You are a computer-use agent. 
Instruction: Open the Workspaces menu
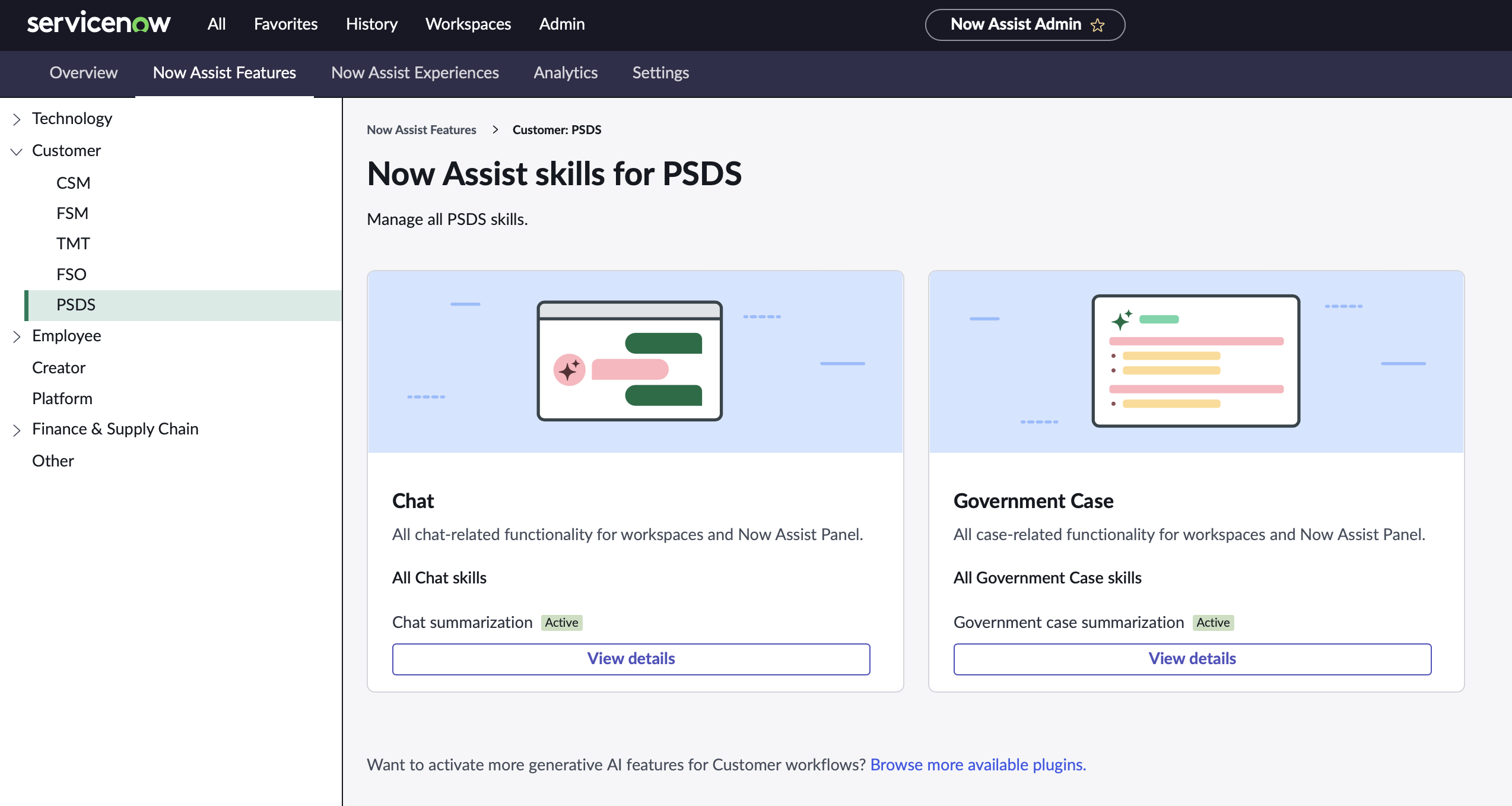(x=468, y=24)
